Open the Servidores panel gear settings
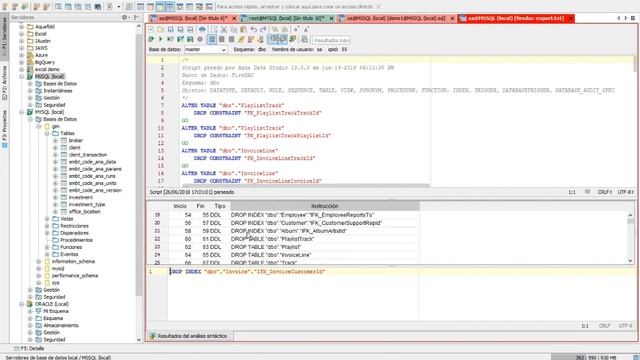The height and width of the screenshot is (360, 640). pos(124,17)
